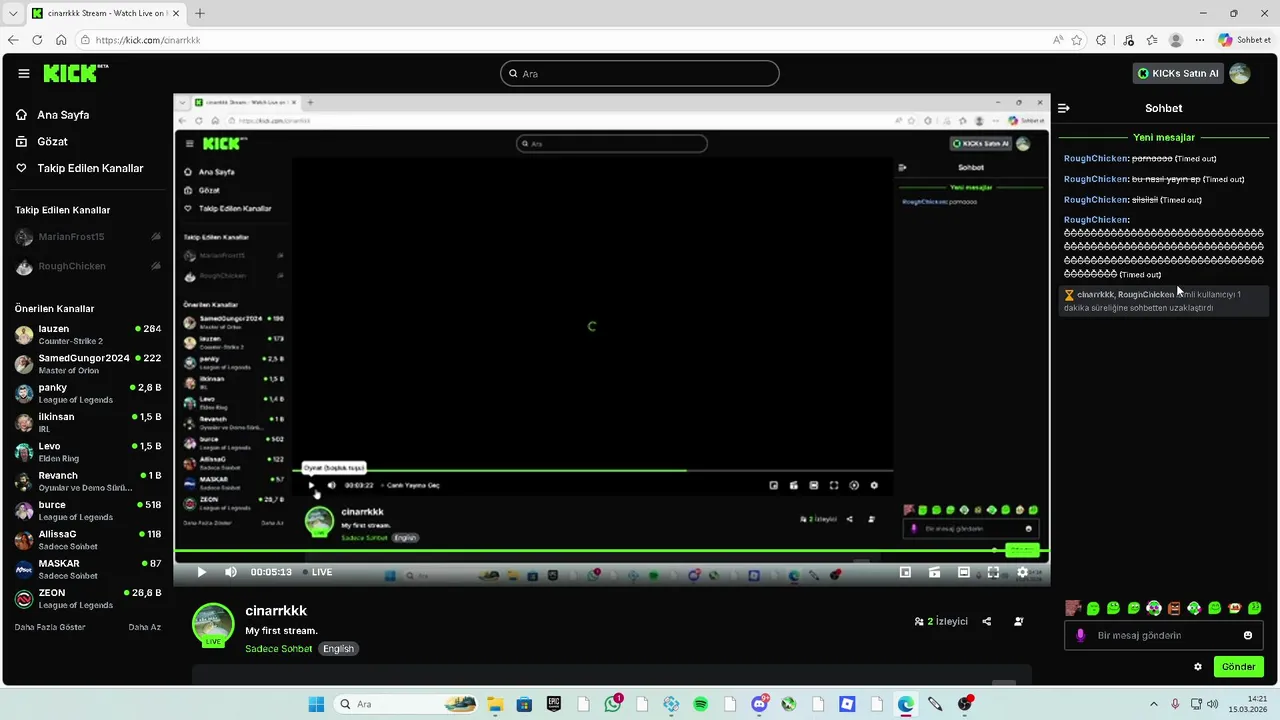Open ilkinsan IRL channel

(x=87, y=422)
